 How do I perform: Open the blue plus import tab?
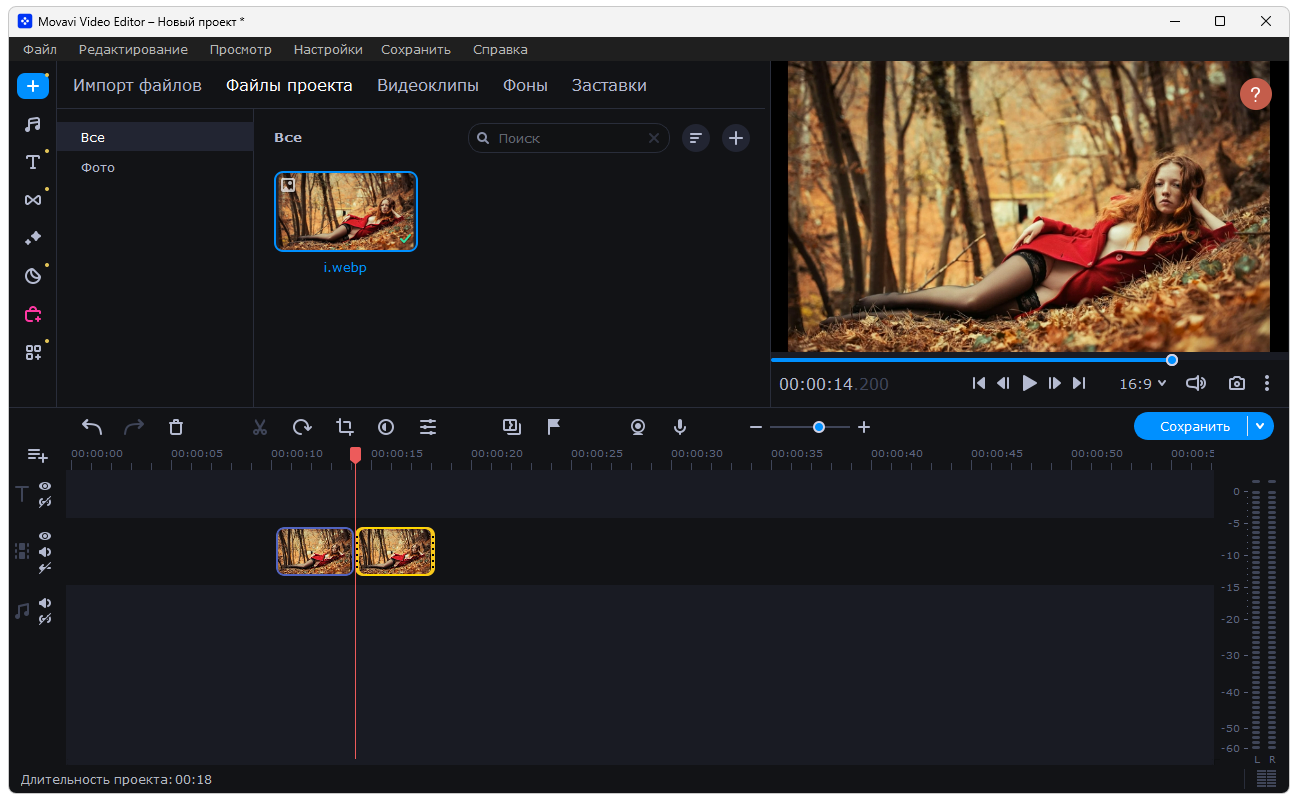[x=33, y=86]
